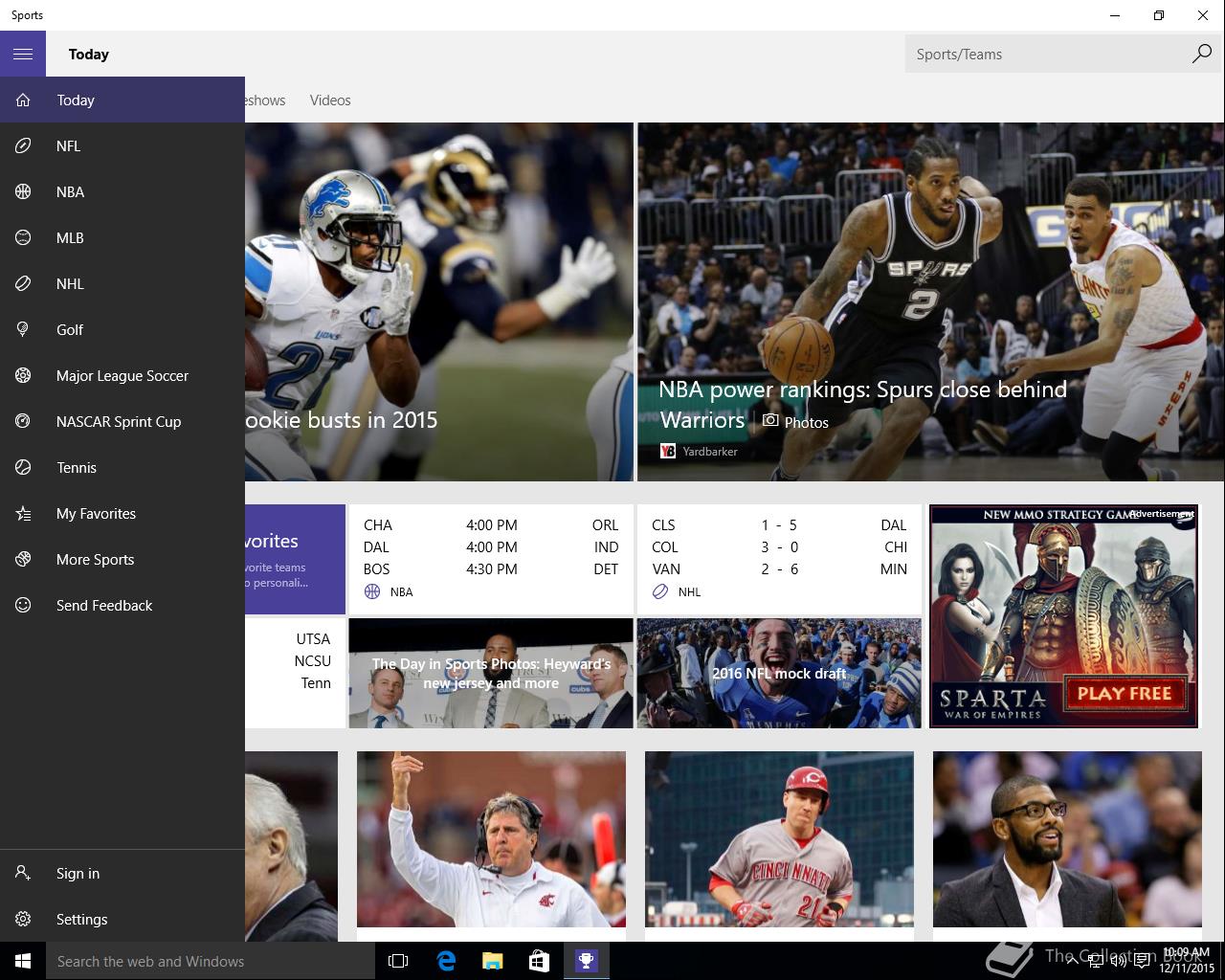Click the VAN vs MIN score row

coord(779,568)
